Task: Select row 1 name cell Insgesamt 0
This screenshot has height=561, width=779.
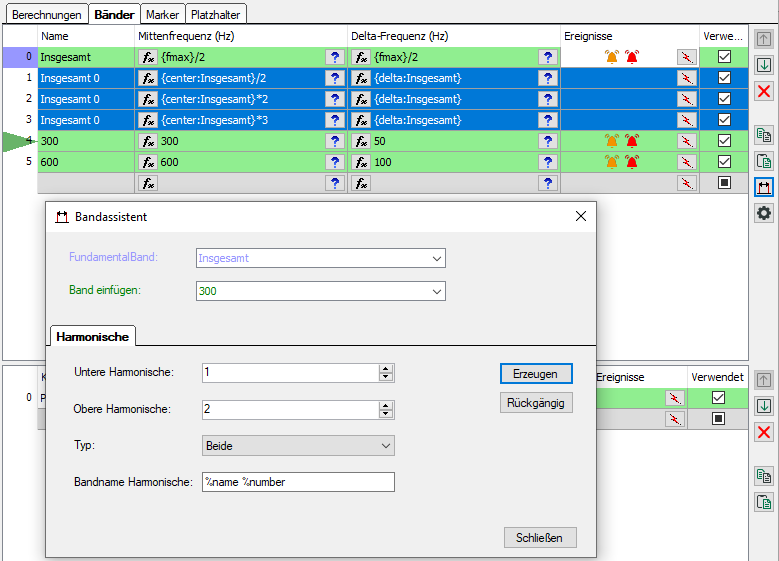Action: coord(86,78)
